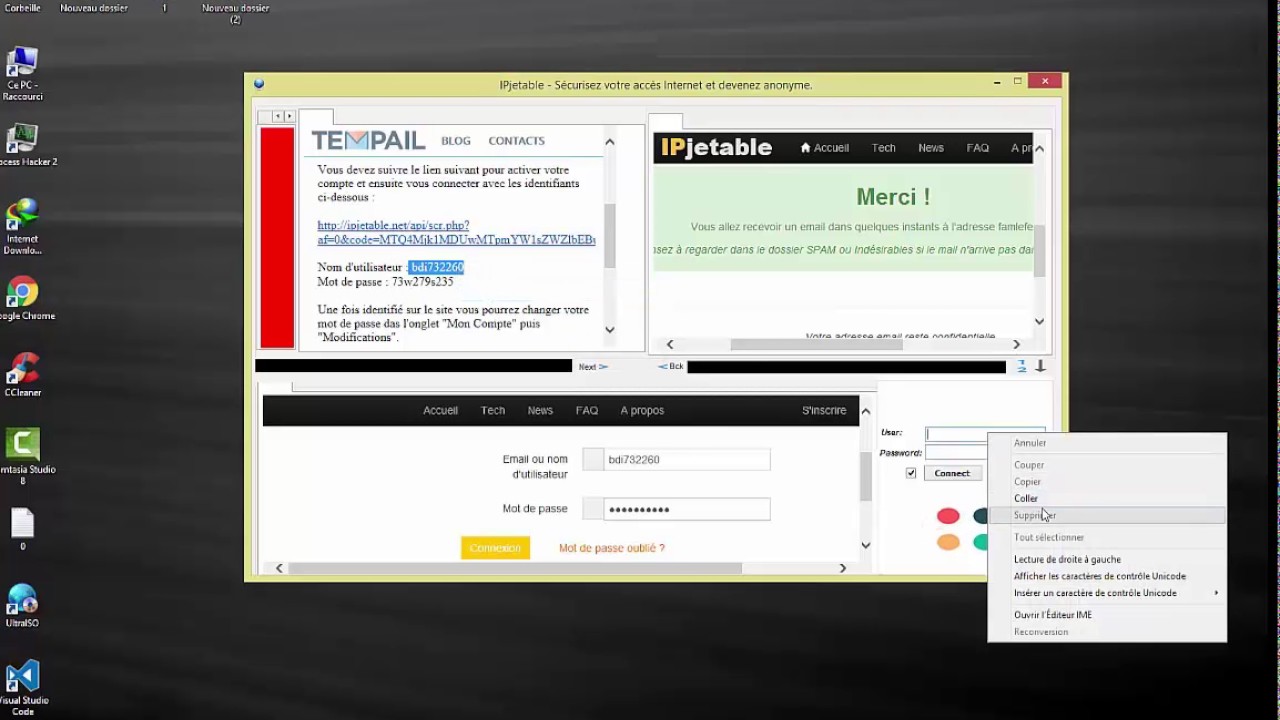Select Ouvrir l'Éditeur IME menu entry
The image size is (1280, 720).
click(x=1106, y=615)
